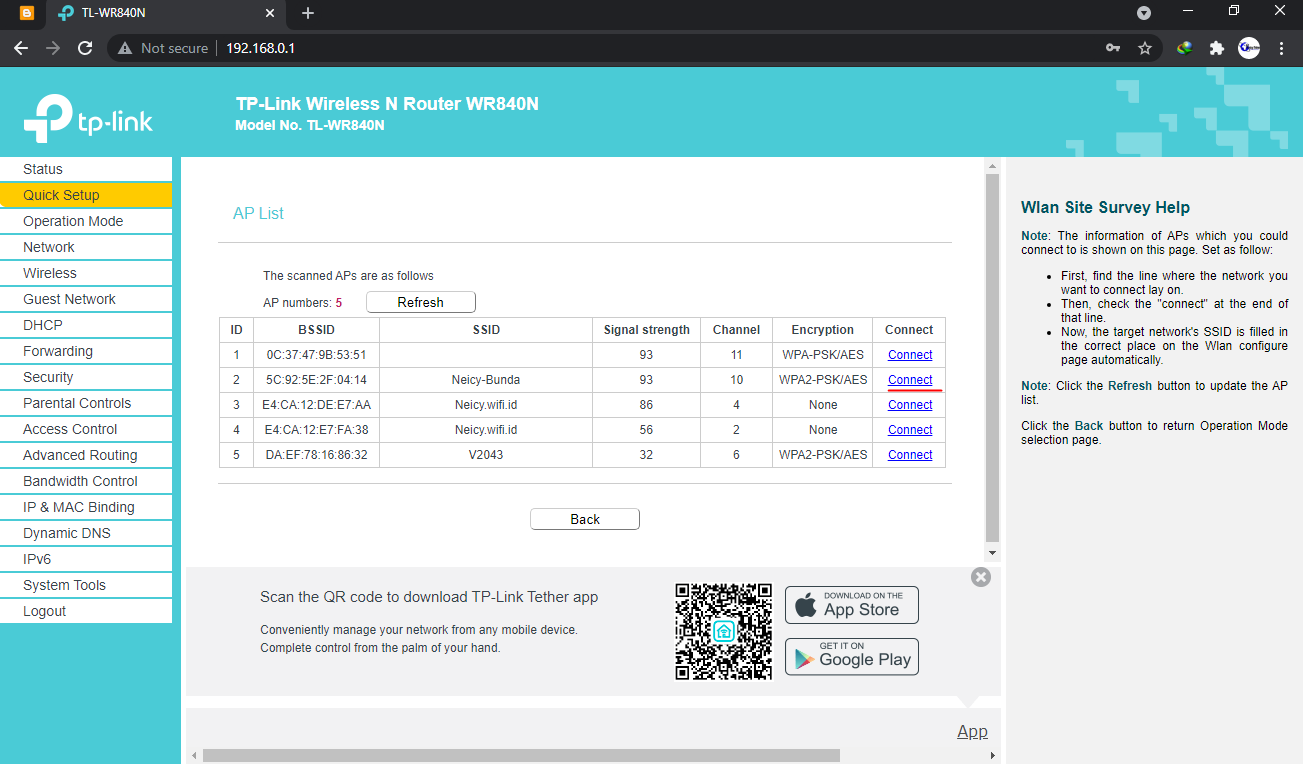The image size is (1303, 764).
Task: Refresh the scanned AP list
Action: click(421, 302)
